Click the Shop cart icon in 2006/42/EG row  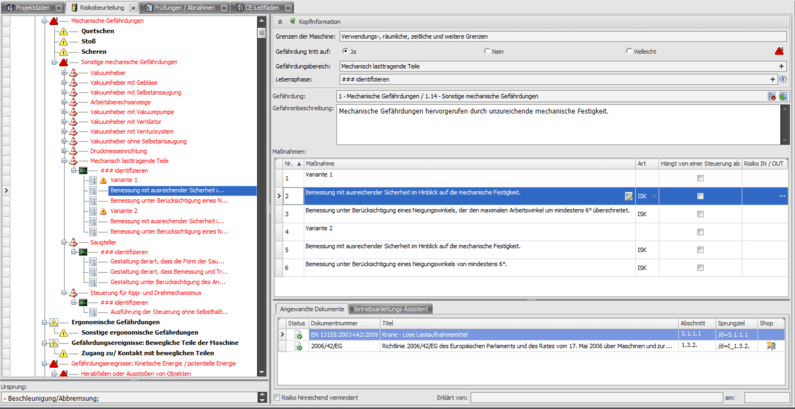pyautogui.click(x=771, y=346)
